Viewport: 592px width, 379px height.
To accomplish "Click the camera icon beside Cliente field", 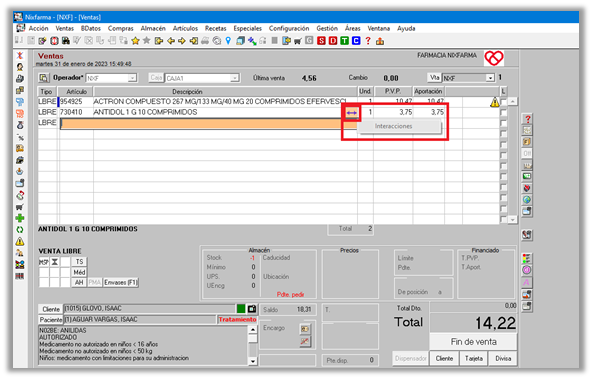I will pyautogui.click(x=252, y=309).
